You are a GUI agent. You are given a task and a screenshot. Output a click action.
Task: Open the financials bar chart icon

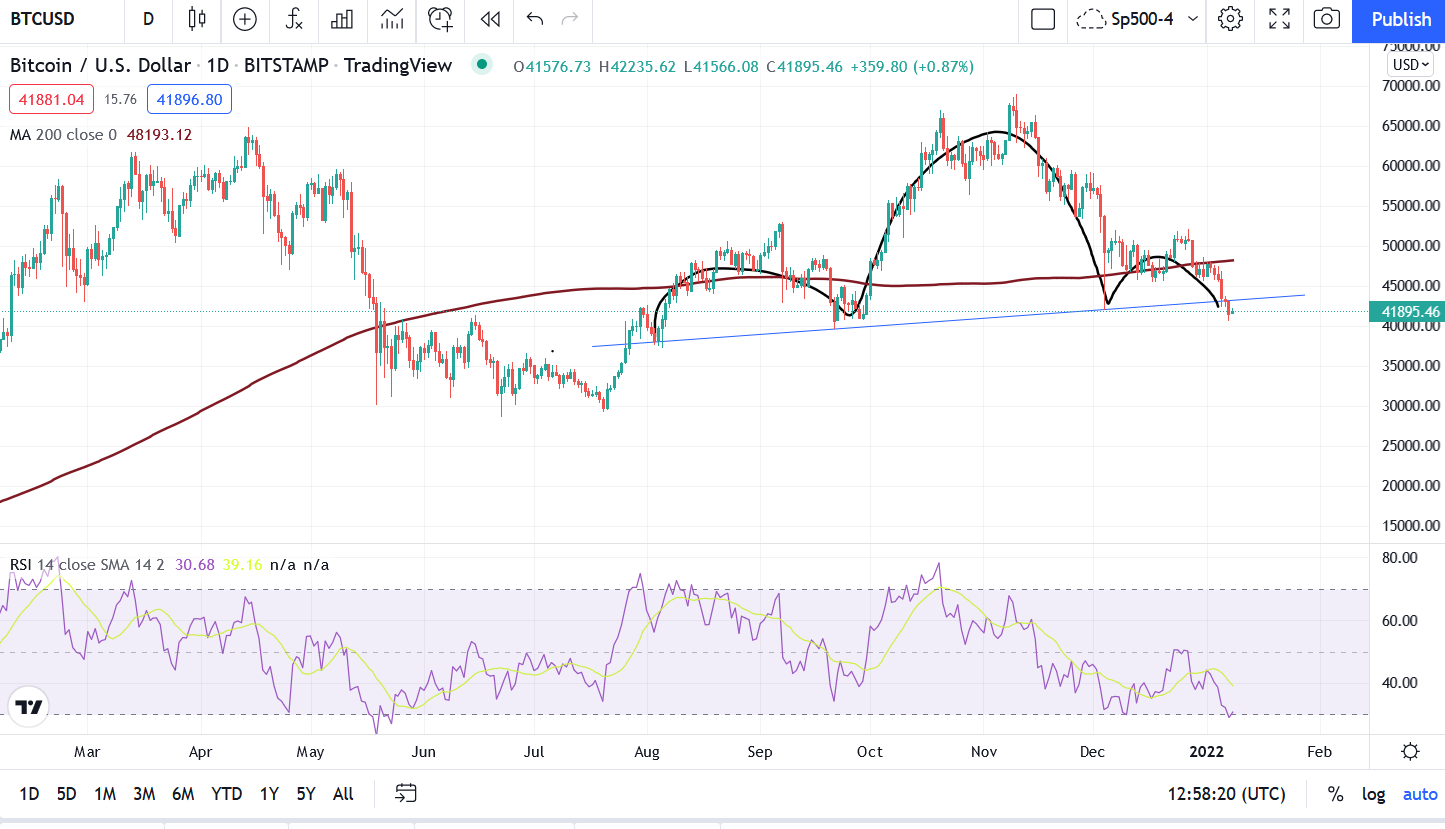pyautogui.click(x=342, y=19)
